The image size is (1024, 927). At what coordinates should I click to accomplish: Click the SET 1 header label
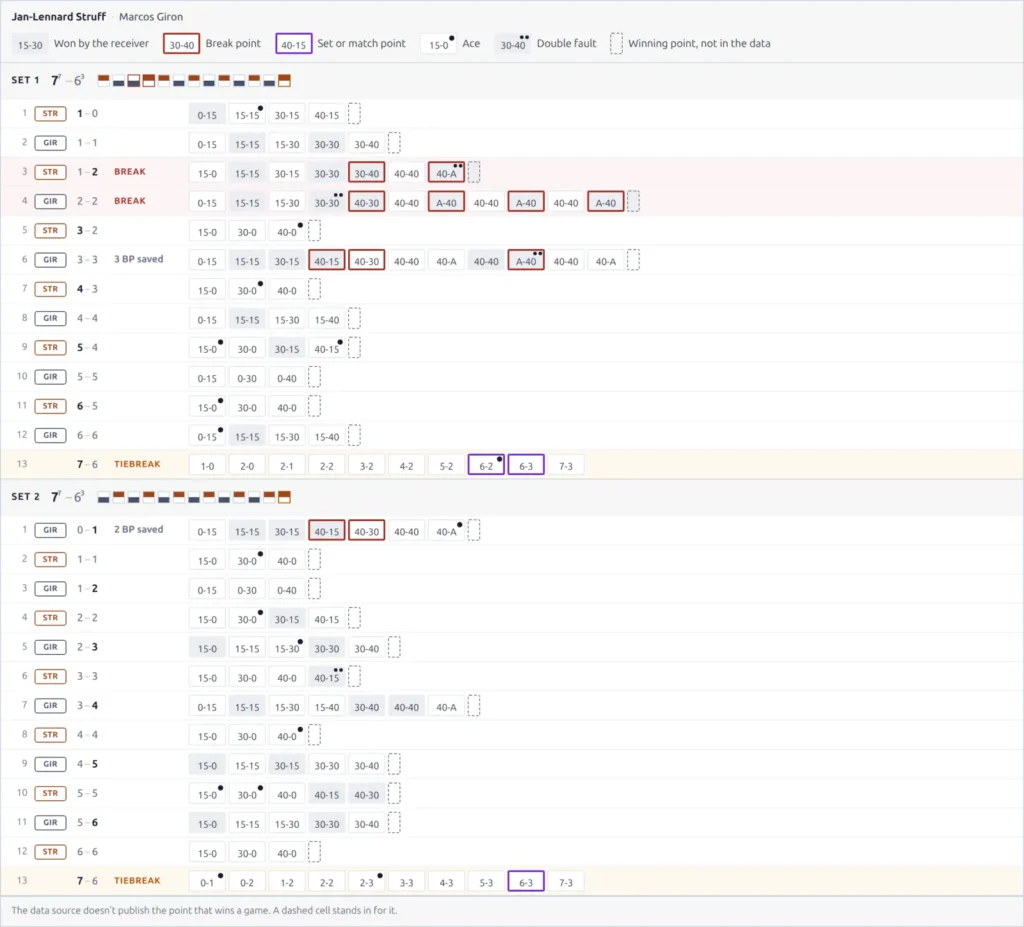[x=25, y=80]
